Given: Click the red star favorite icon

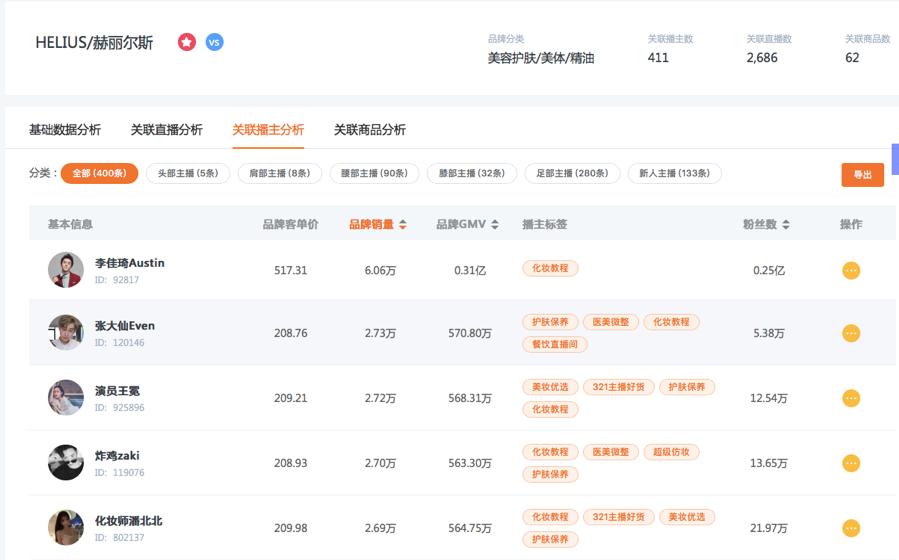Looking at the screenshot, I should [186, 42].
